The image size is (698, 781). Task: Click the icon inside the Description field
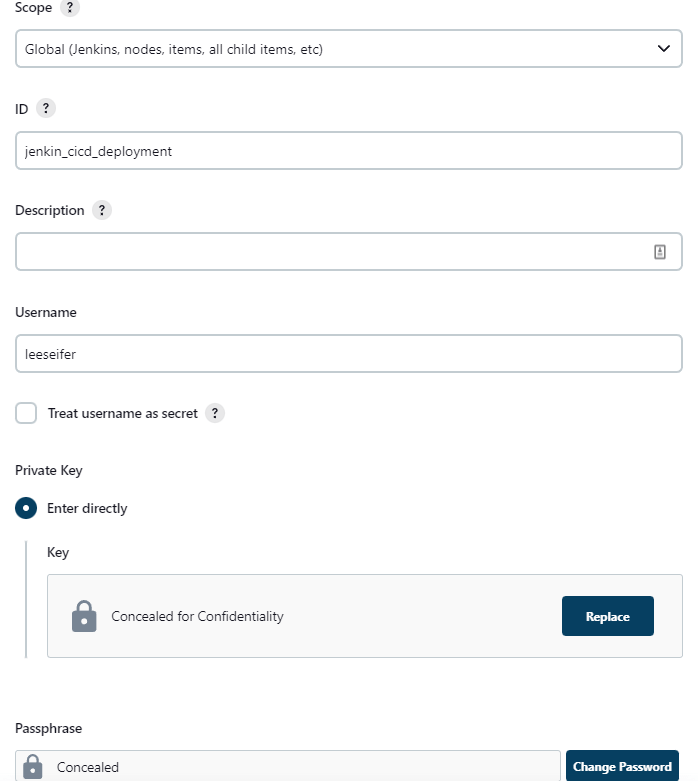click(660, 252)
